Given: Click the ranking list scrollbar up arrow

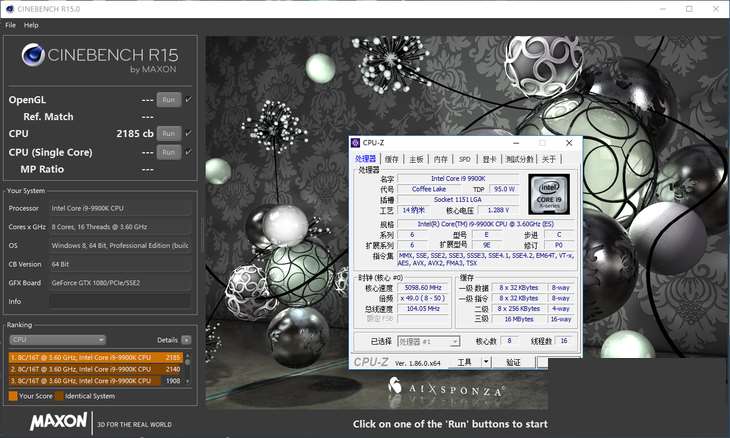Looking at the screenshot, I should click(x=188, y=356).
